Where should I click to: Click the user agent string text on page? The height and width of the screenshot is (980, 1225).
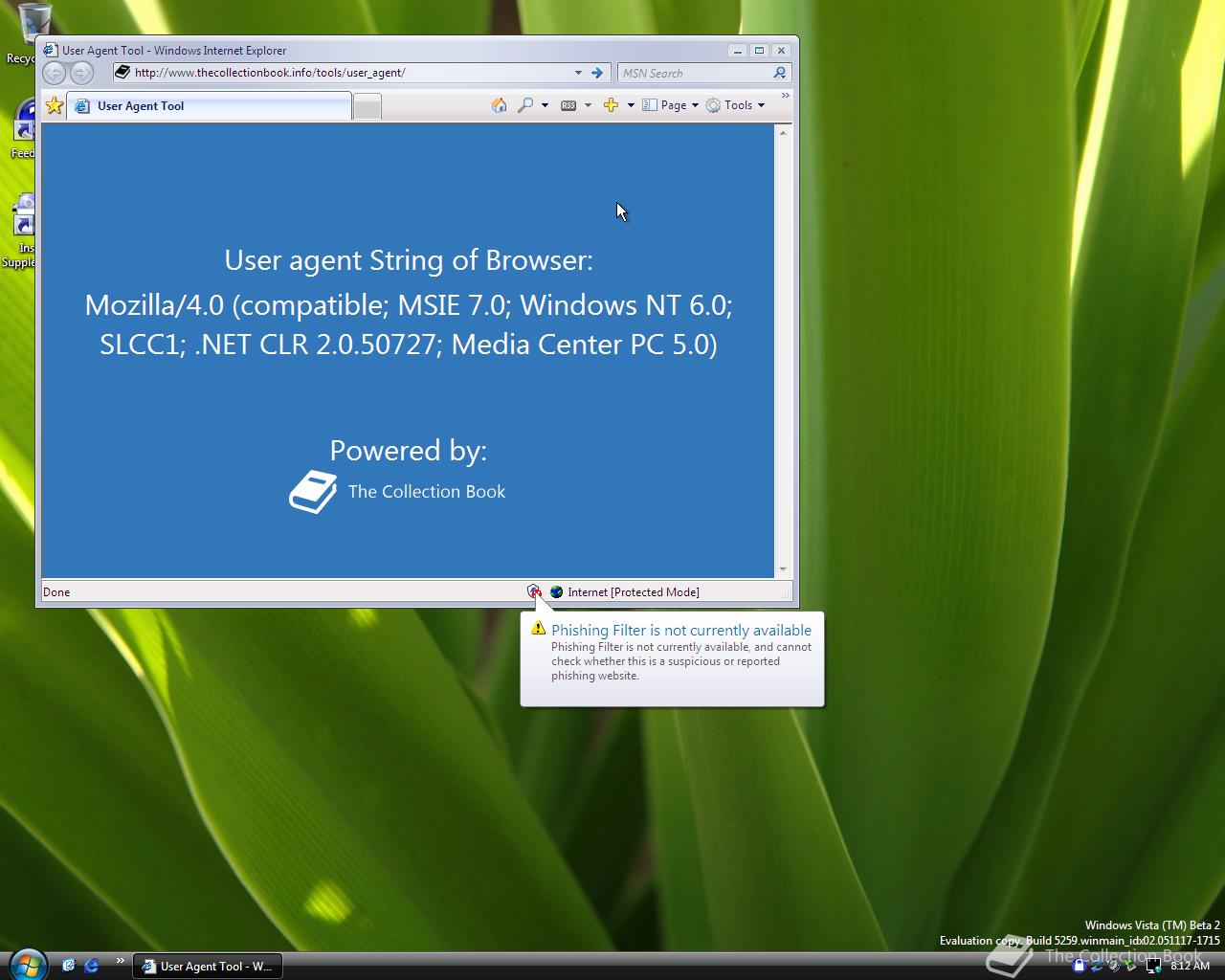[409, 324]
